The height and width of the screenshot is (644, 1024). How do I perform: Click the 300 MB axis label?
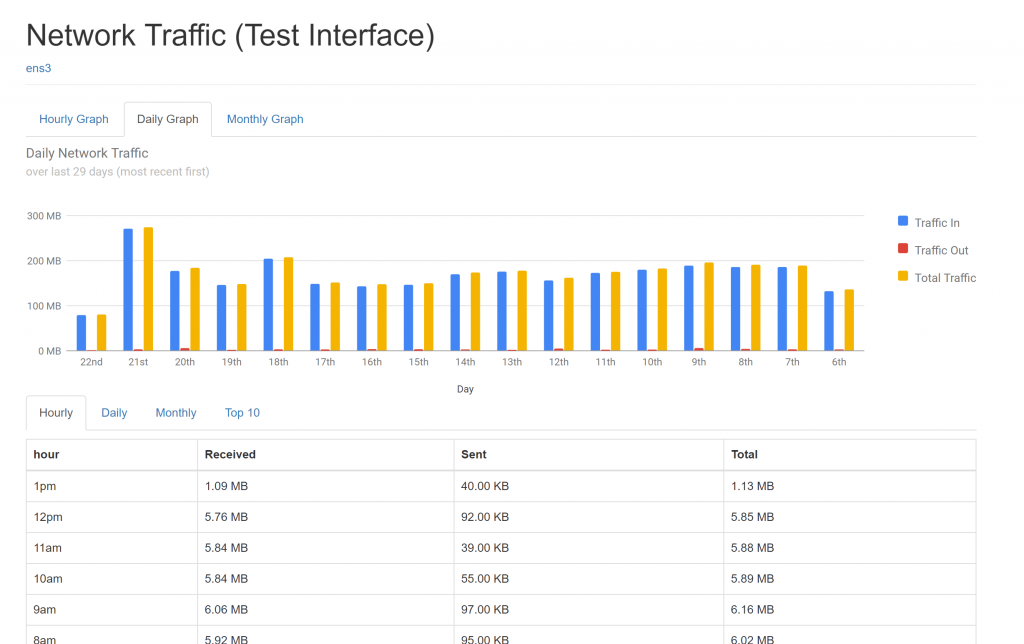[x=44, y=216]
